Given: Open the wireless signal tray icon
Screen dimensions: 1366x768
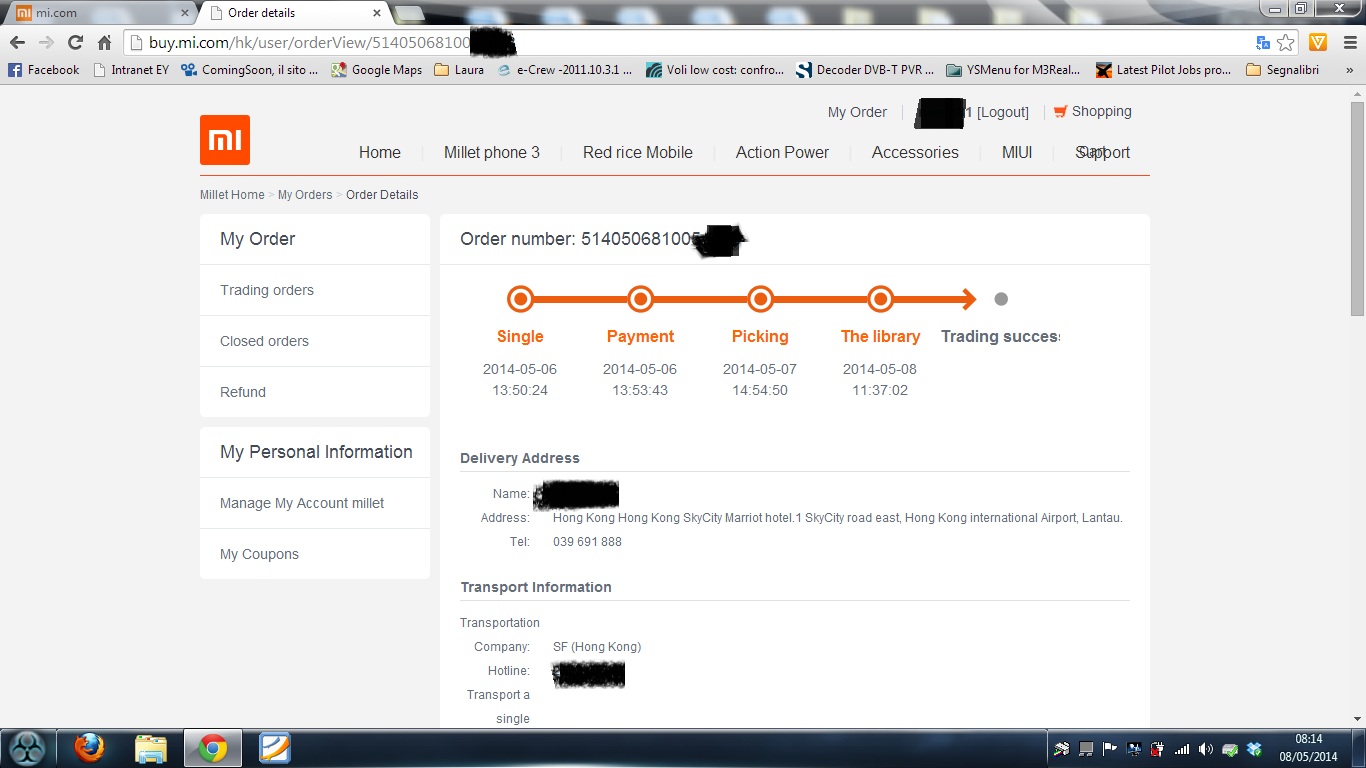Looking at the screenshot, I should (1182, 748).
